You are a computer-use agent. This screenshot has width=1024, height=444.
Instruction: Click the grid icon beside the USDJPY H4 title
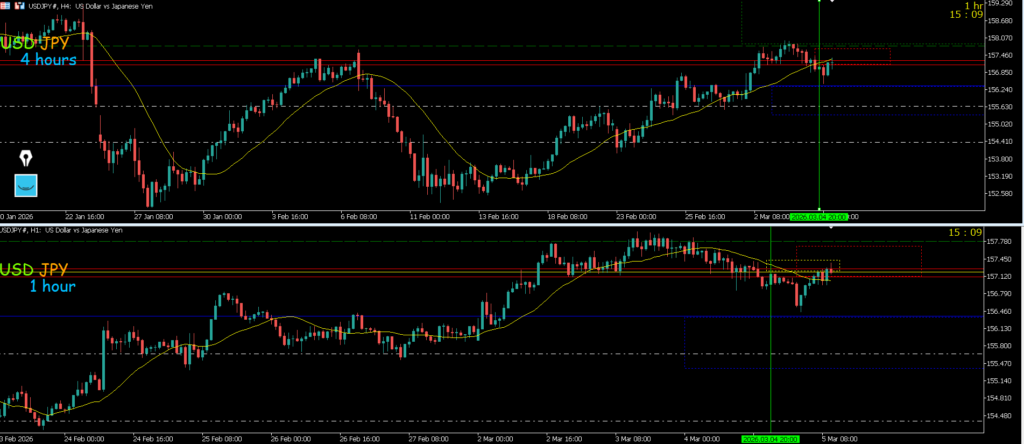pyautogui.click(x=5, y=6)
